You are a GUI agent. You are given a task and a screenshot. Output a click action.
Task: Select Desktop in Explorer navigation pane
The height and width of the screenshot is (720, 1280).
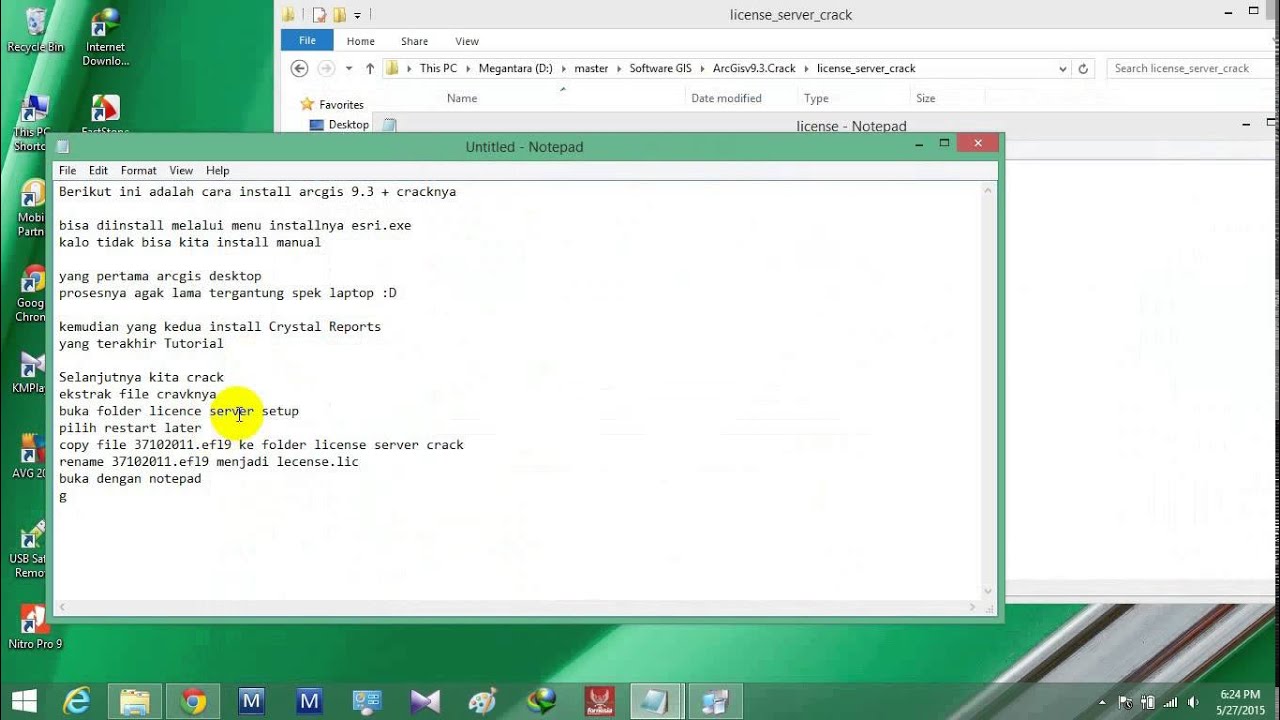(348, 124)
